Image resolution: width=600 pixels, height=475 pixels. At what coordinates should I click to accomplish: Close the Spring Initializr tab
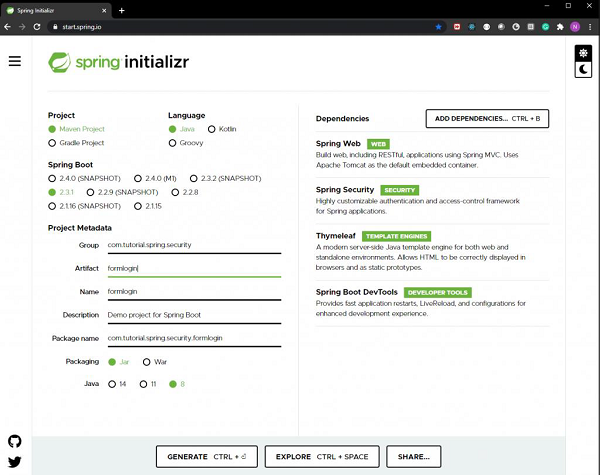tap(104, 11)
